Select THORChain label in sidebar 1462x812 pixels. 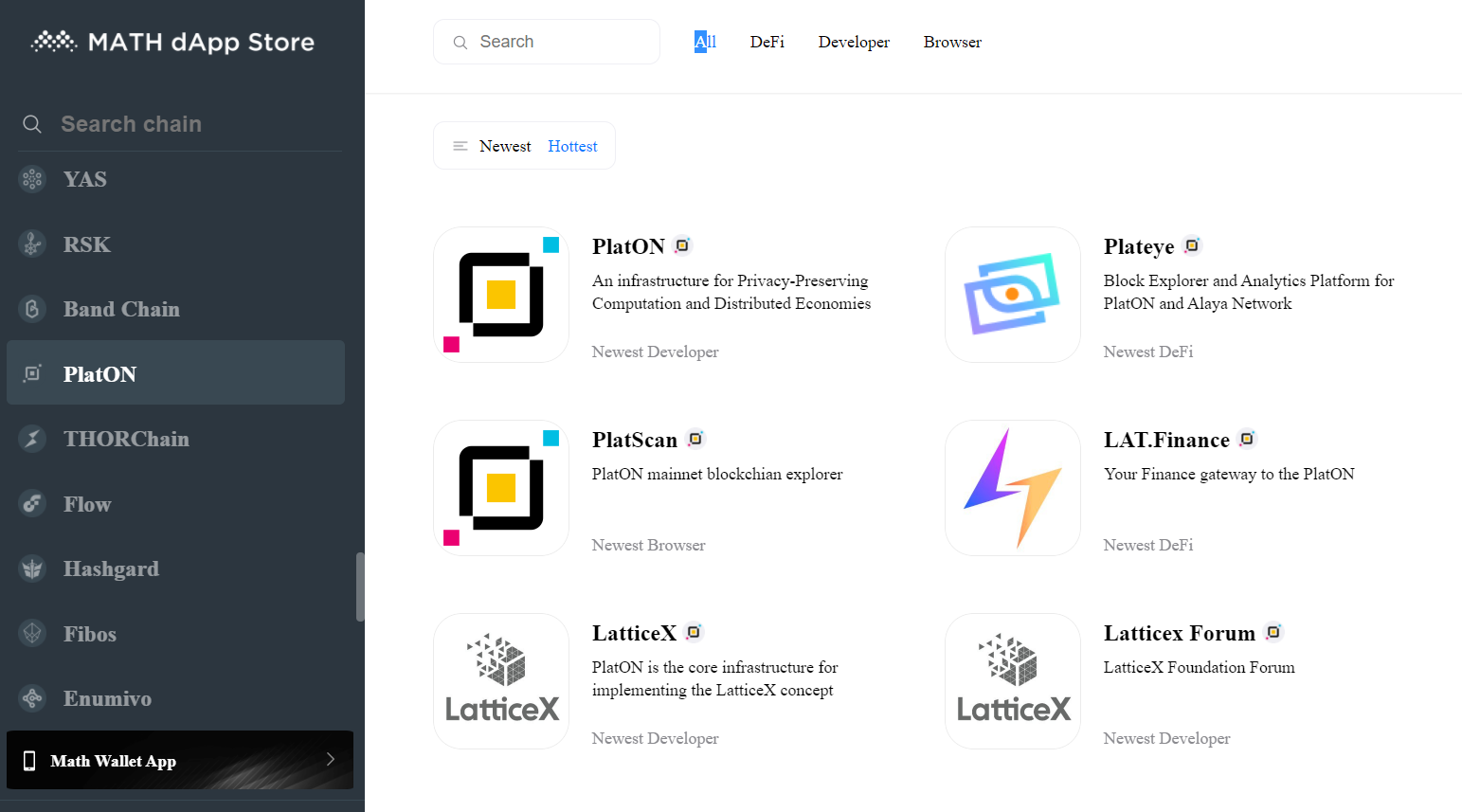coord(126,439)
